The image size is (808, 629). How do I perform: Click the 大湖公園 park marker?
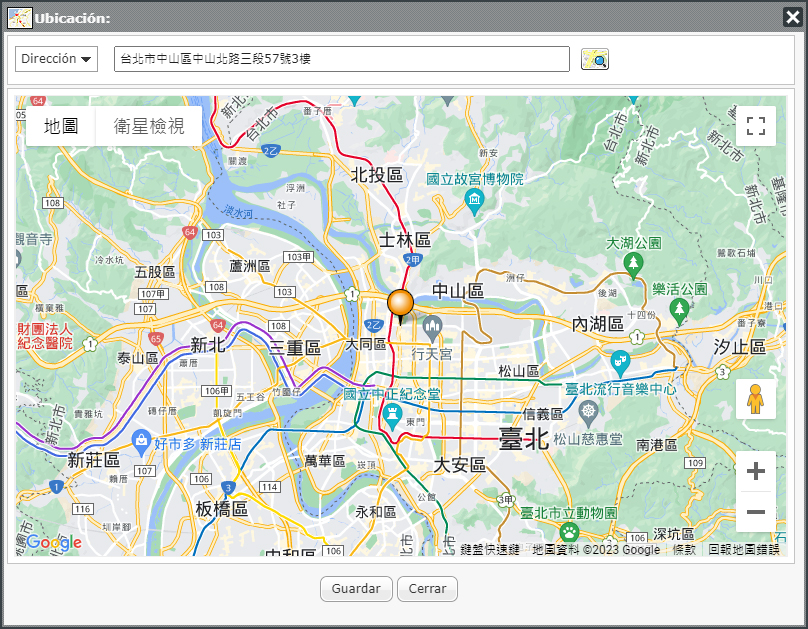click(633, 265)
